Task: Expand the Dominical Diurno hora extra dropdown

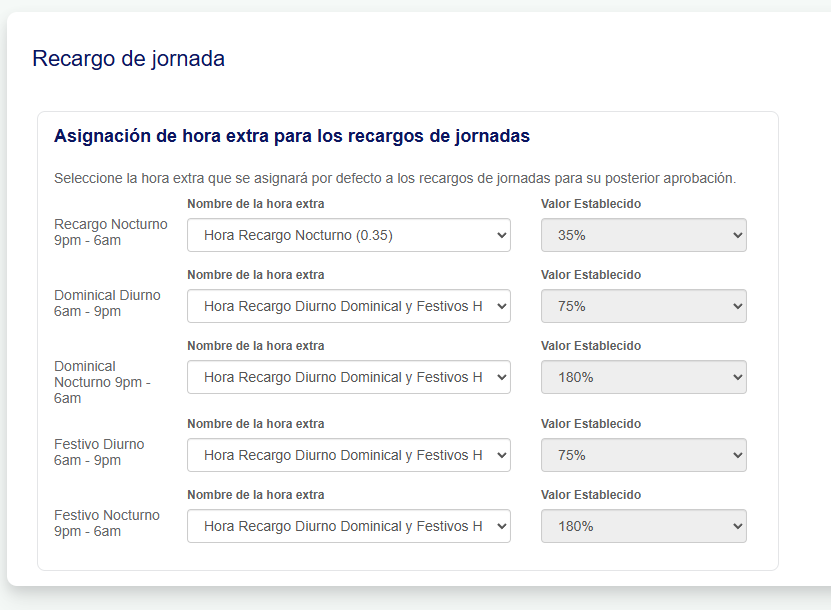Action: click(x=349, y=306)
